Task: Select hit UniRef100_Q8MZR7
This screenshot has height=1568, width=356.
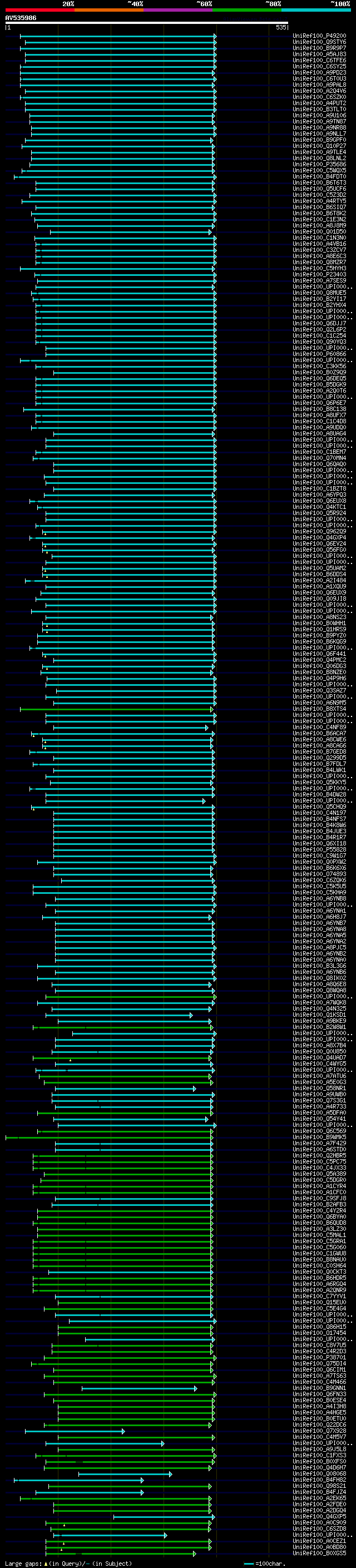Action: [x=319, y=263]
